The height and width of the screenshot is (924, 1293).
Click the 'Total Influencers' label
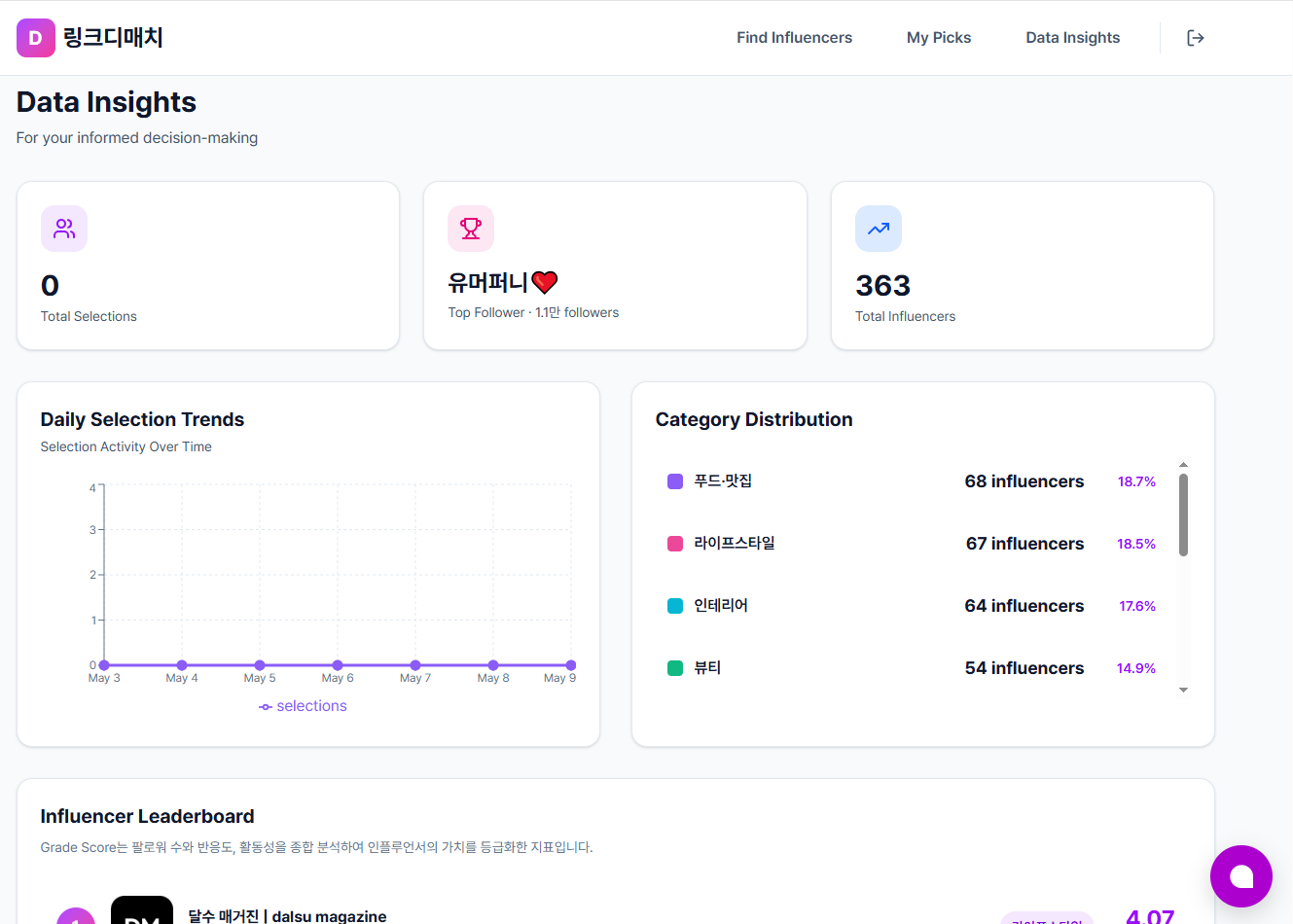(905, 316)
